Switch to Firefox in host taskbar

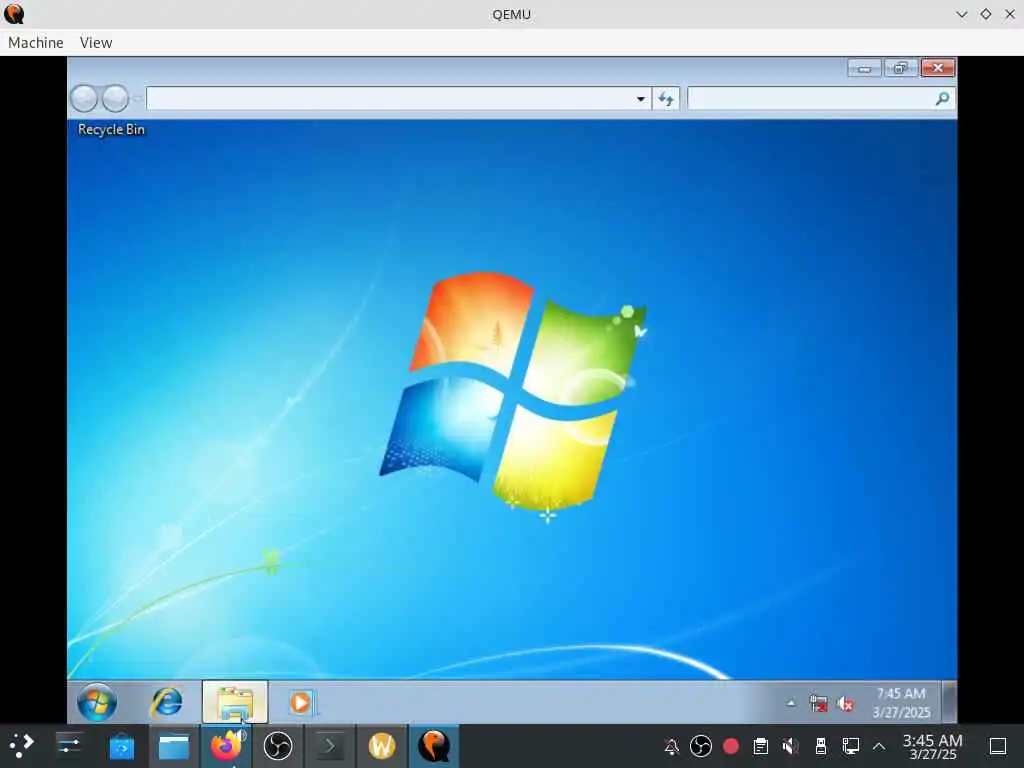point(226,746)
